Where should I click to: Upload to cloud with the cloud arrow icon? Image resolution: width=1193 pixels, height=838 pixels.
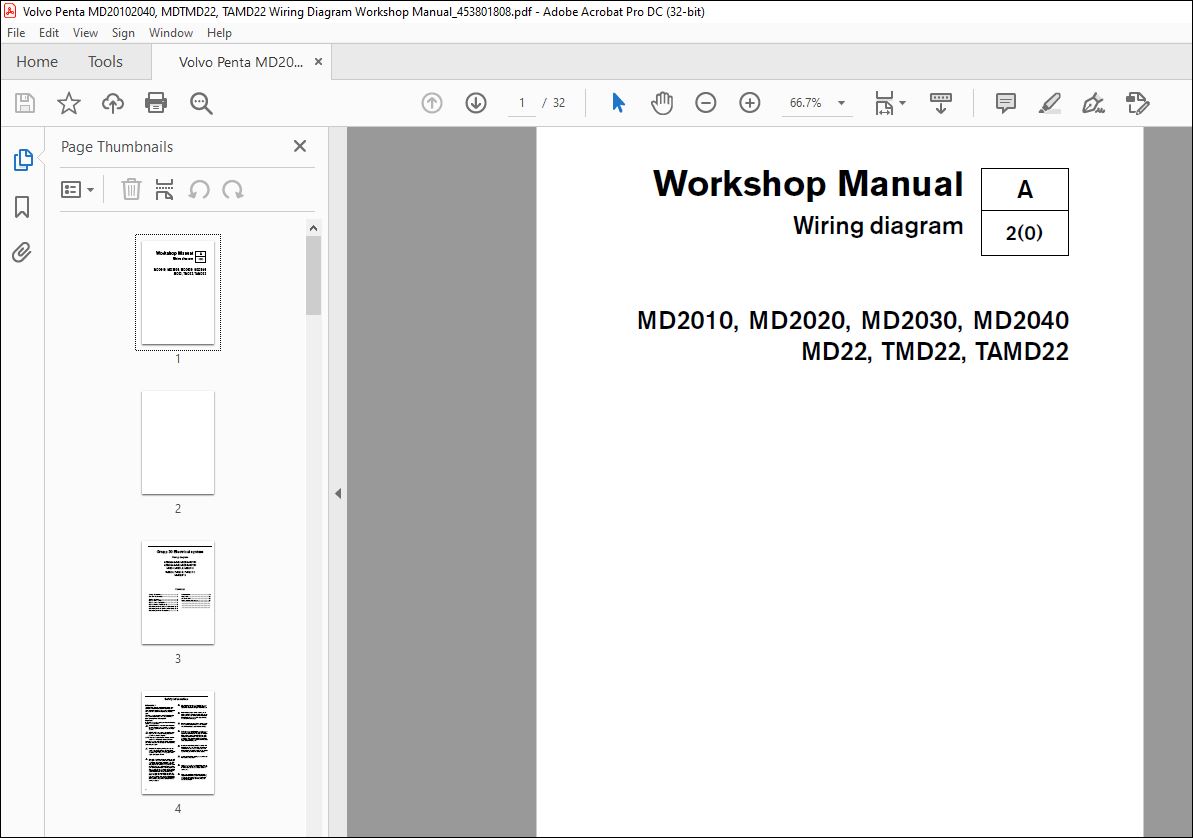(x=113, y=103)
